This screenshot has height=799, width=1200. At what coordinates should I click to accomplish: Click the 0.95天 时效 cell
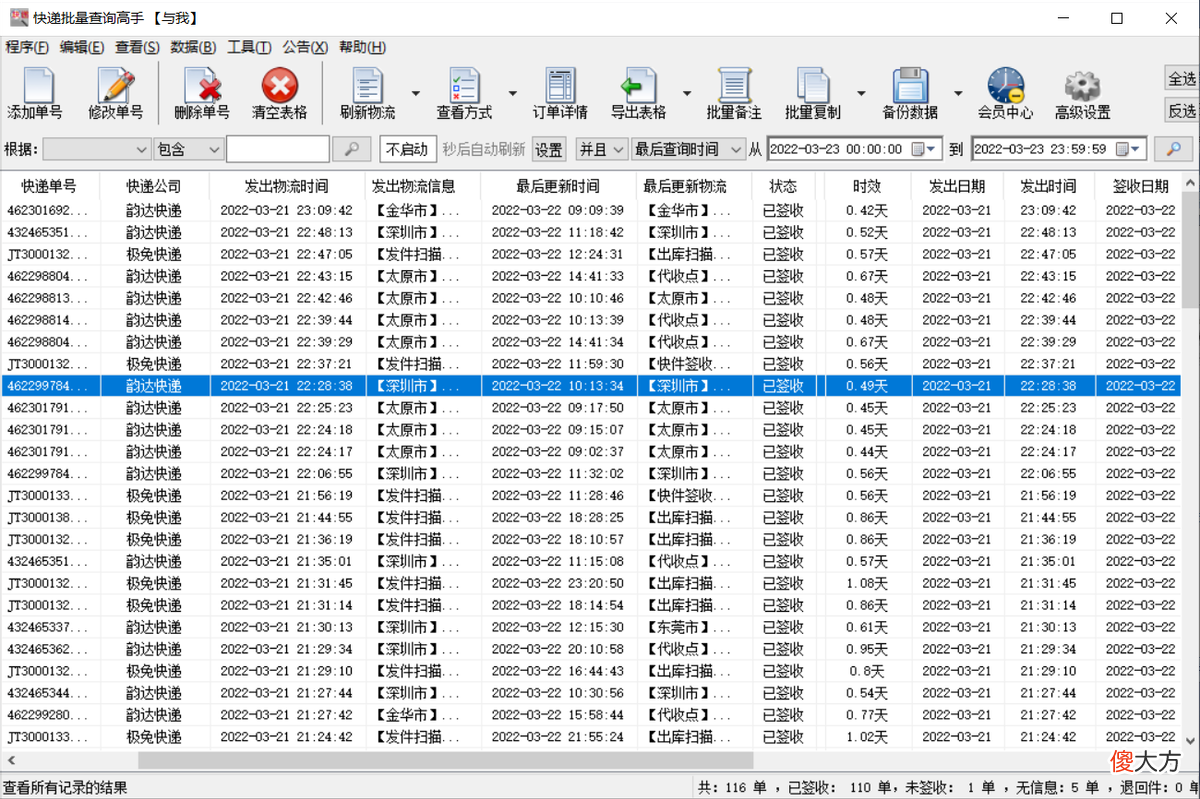point(867,649)
